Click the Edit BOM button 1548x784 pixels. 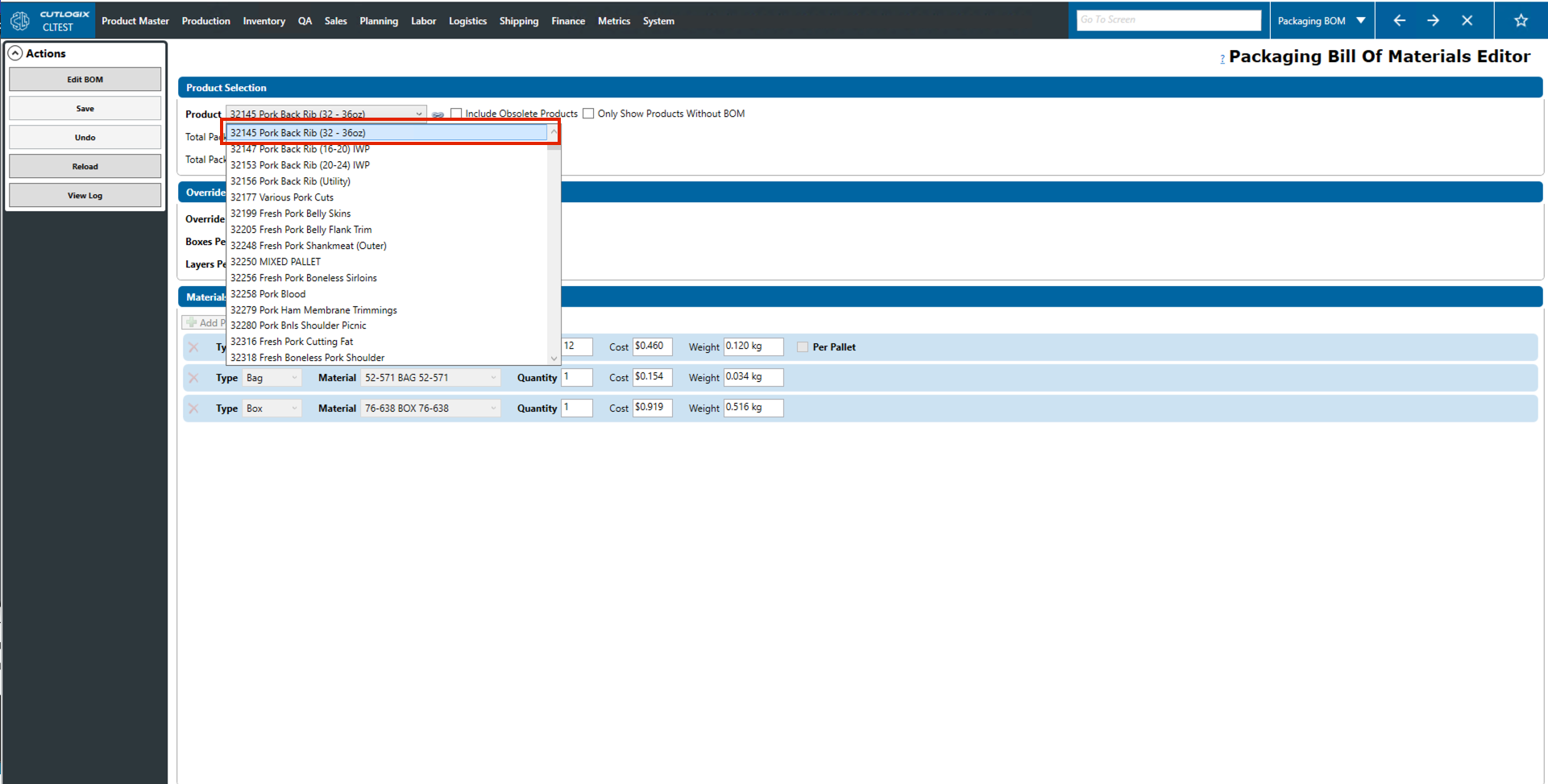coord(85,80)
